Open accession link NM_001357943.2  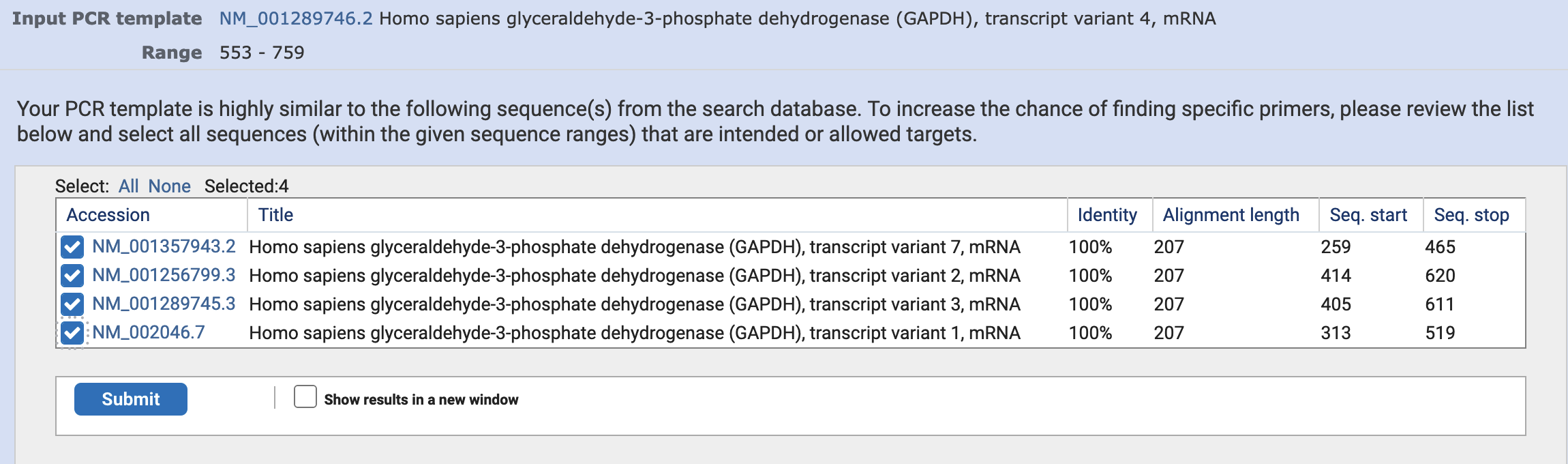[164, 246]
